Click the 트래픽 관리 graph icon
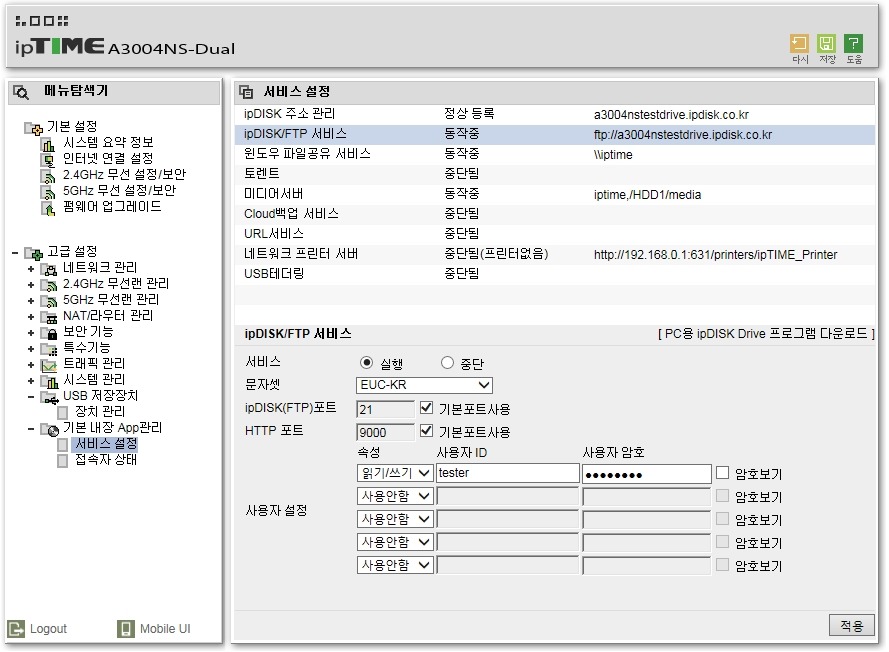Screen dimensions: 889x652 click(49, 366)
